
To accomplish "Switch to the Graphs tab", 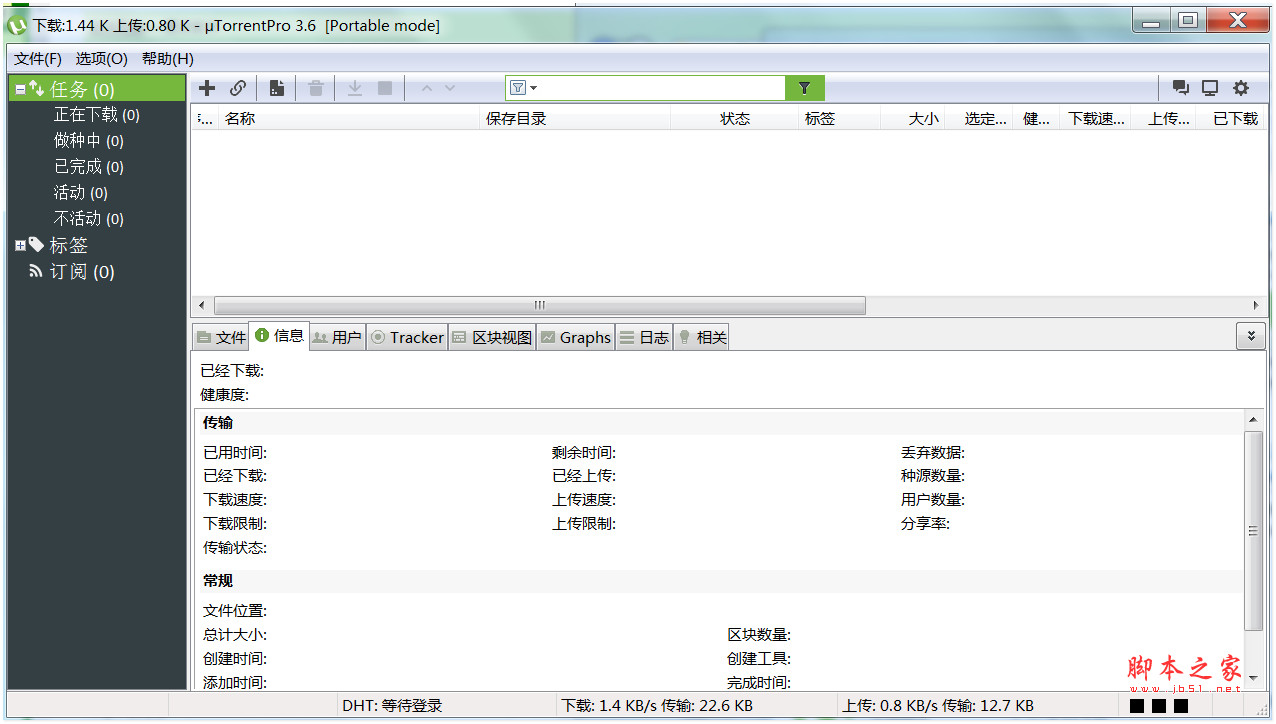I will coord(576,337).
